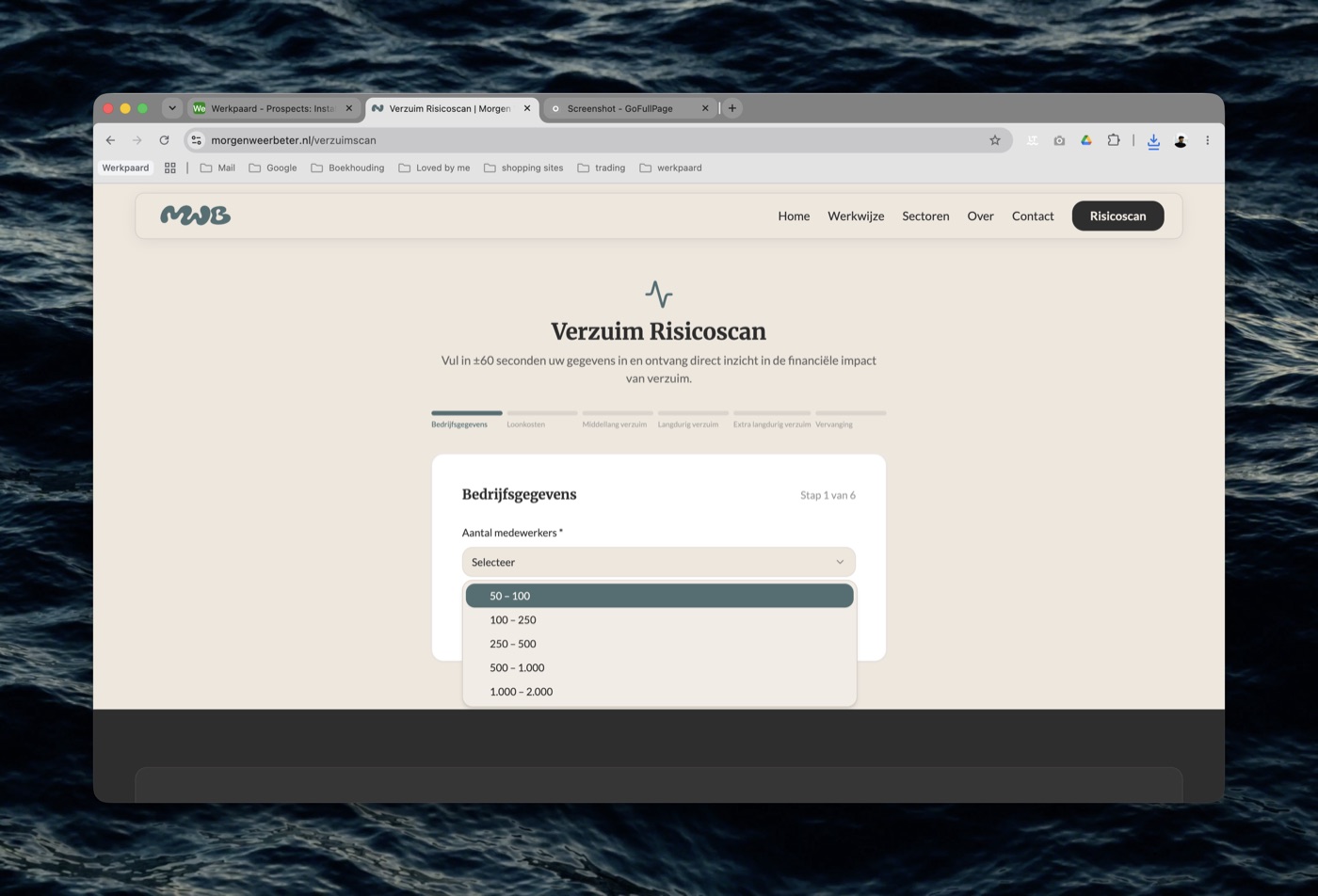
Task: Click the Loonkosten progress step
Action: point(542,419)
